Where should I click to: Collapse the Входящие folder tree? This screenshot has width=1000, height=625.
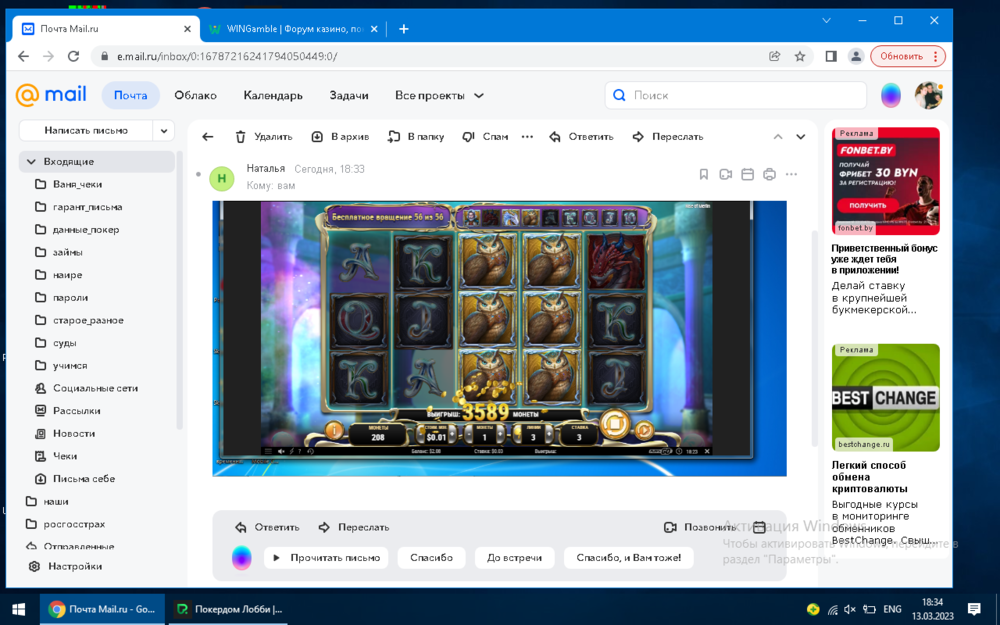click(32, 161)
